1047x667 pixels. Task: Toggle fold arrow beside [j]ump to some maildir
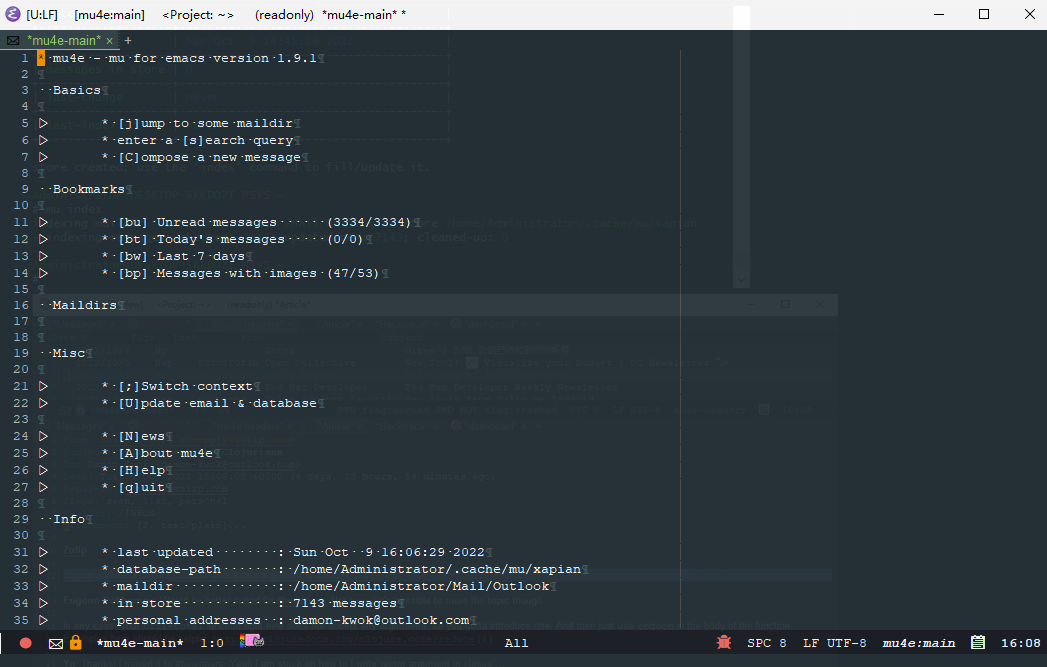[x=43, y=123]
